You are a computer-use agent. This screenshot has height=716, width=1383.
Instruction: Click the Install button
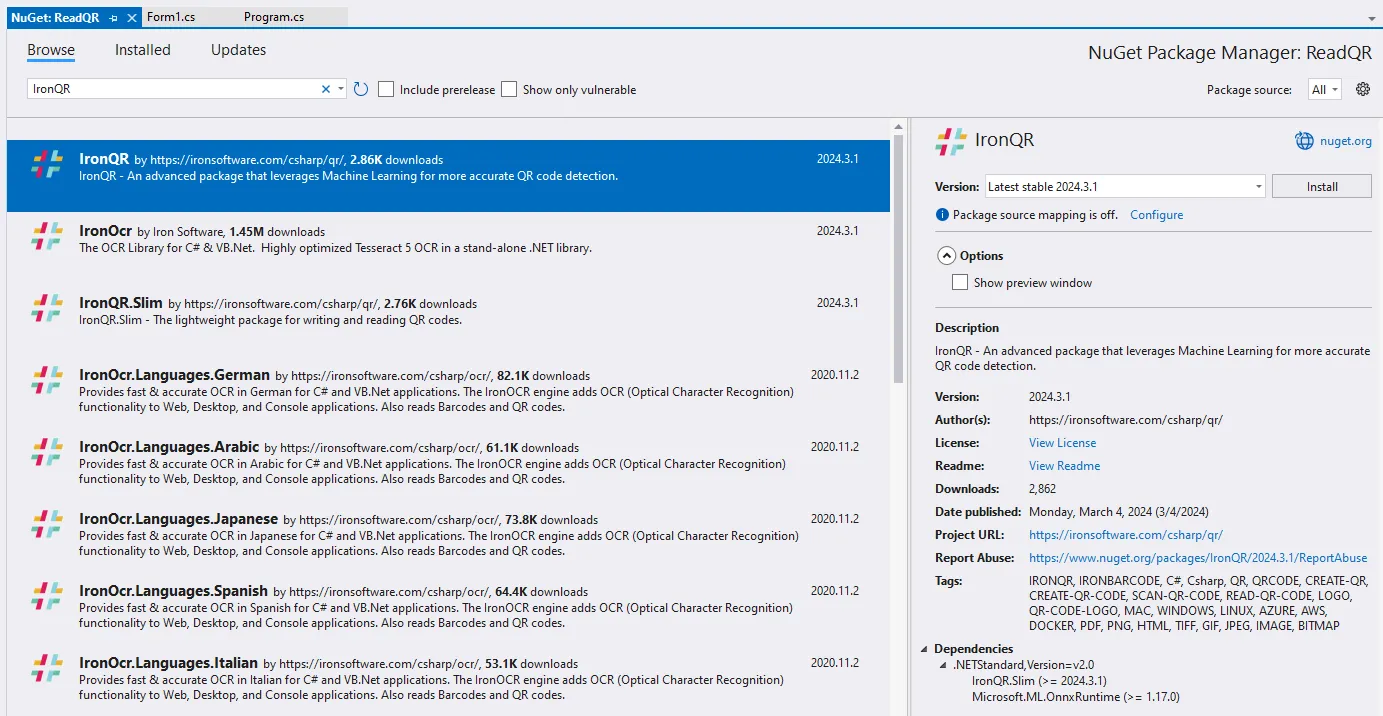pyautogui.click(x=1322, y=187)
